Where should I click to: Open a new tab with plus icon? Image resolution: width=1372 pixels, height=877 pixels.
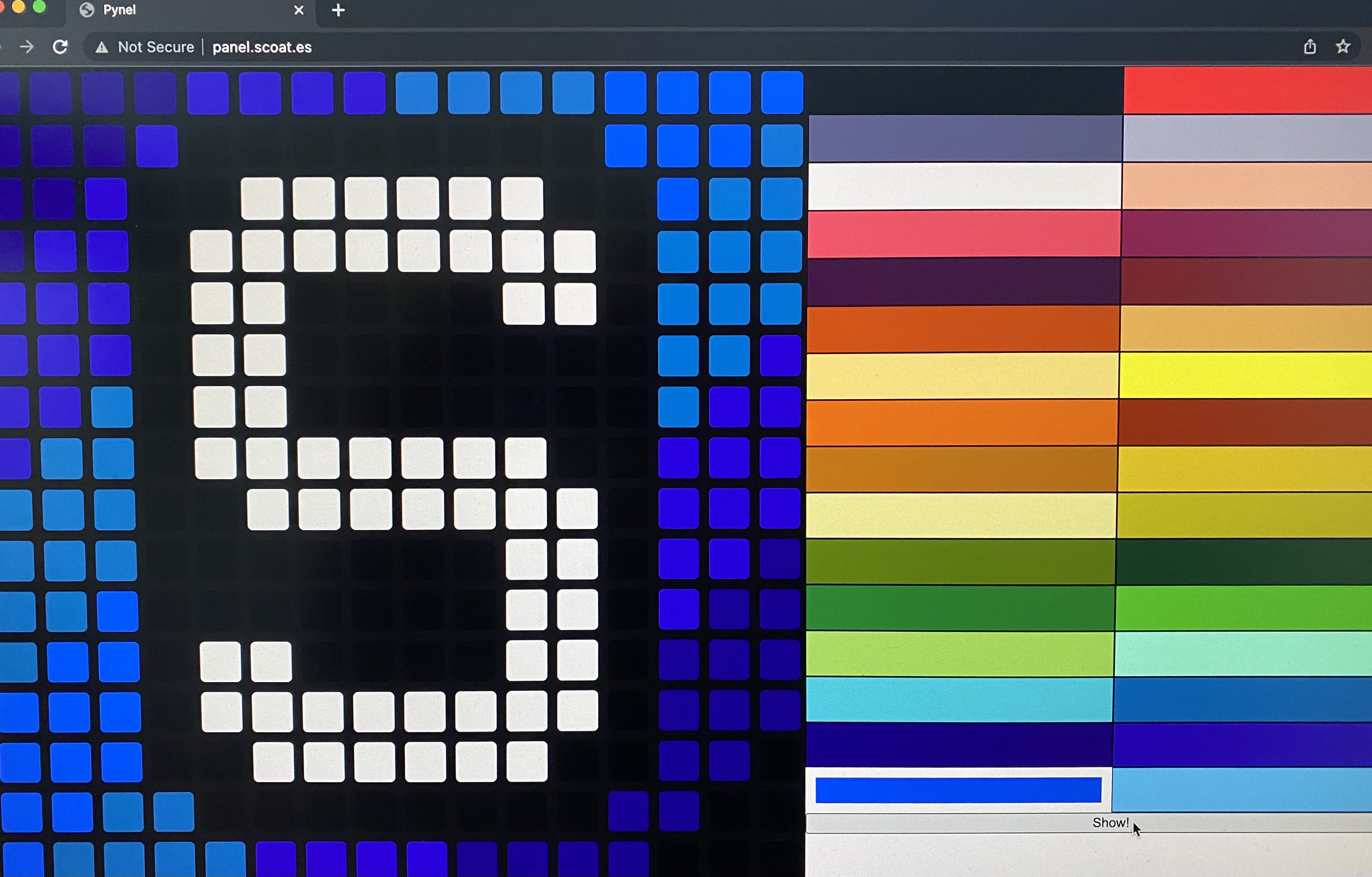338,10
